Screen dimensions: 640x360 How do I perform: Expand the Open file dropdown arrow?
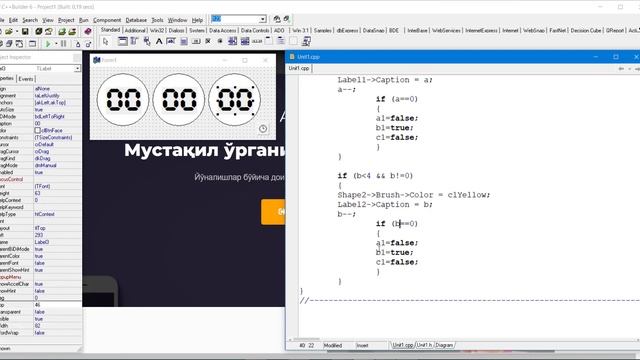[17, 31]
